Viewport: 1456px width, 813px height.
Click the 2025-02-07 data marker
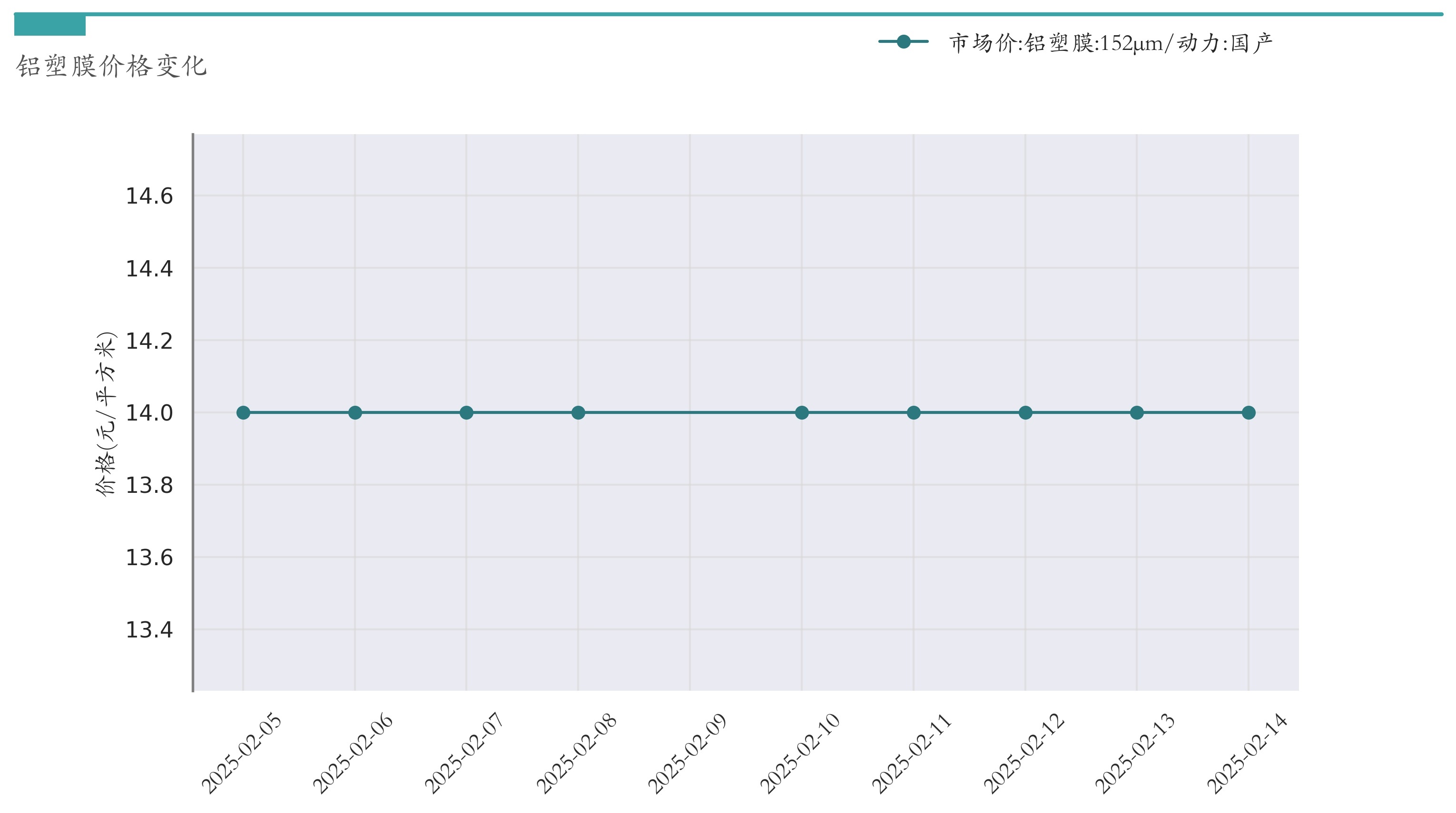[x=466, y=413]
